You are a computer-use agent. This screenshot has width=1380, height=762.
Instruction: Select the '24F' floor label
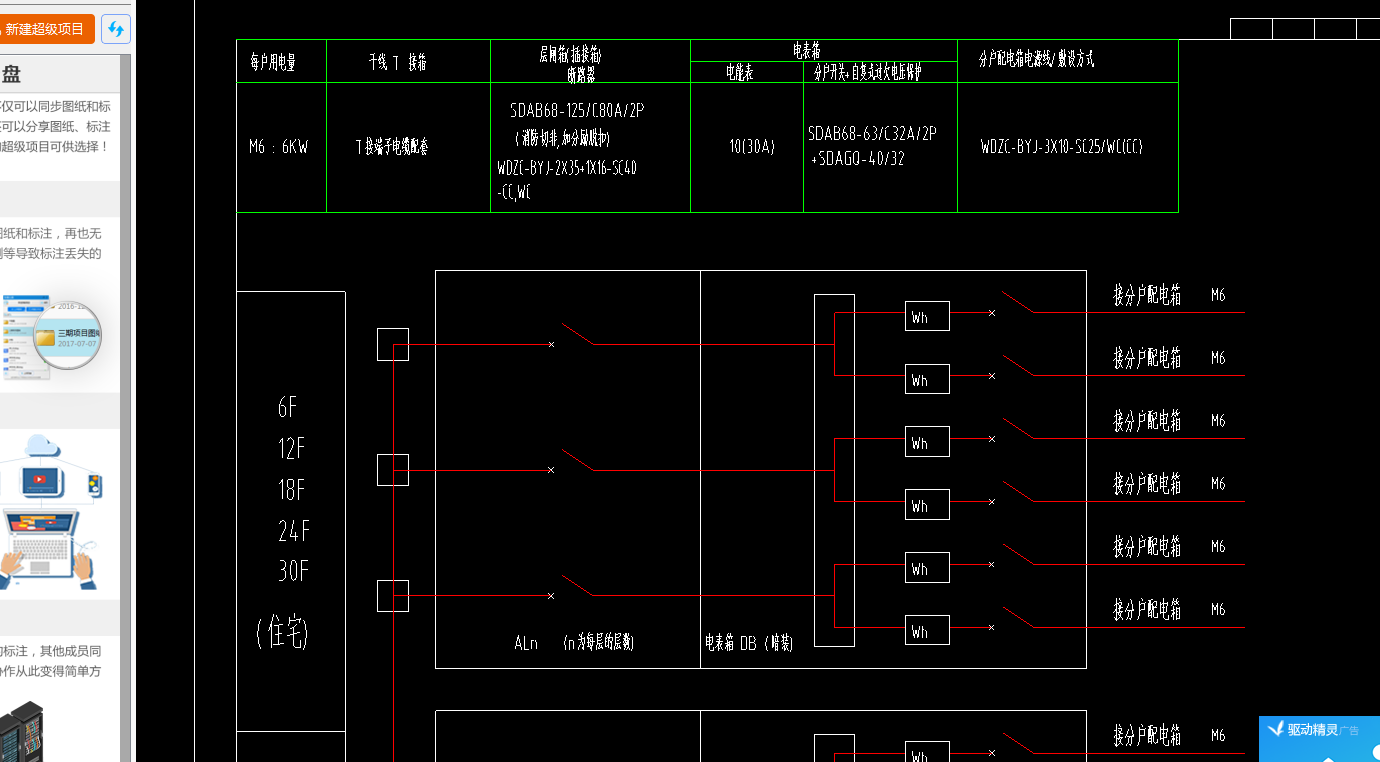pyautogui.click(x=292, y=530)
